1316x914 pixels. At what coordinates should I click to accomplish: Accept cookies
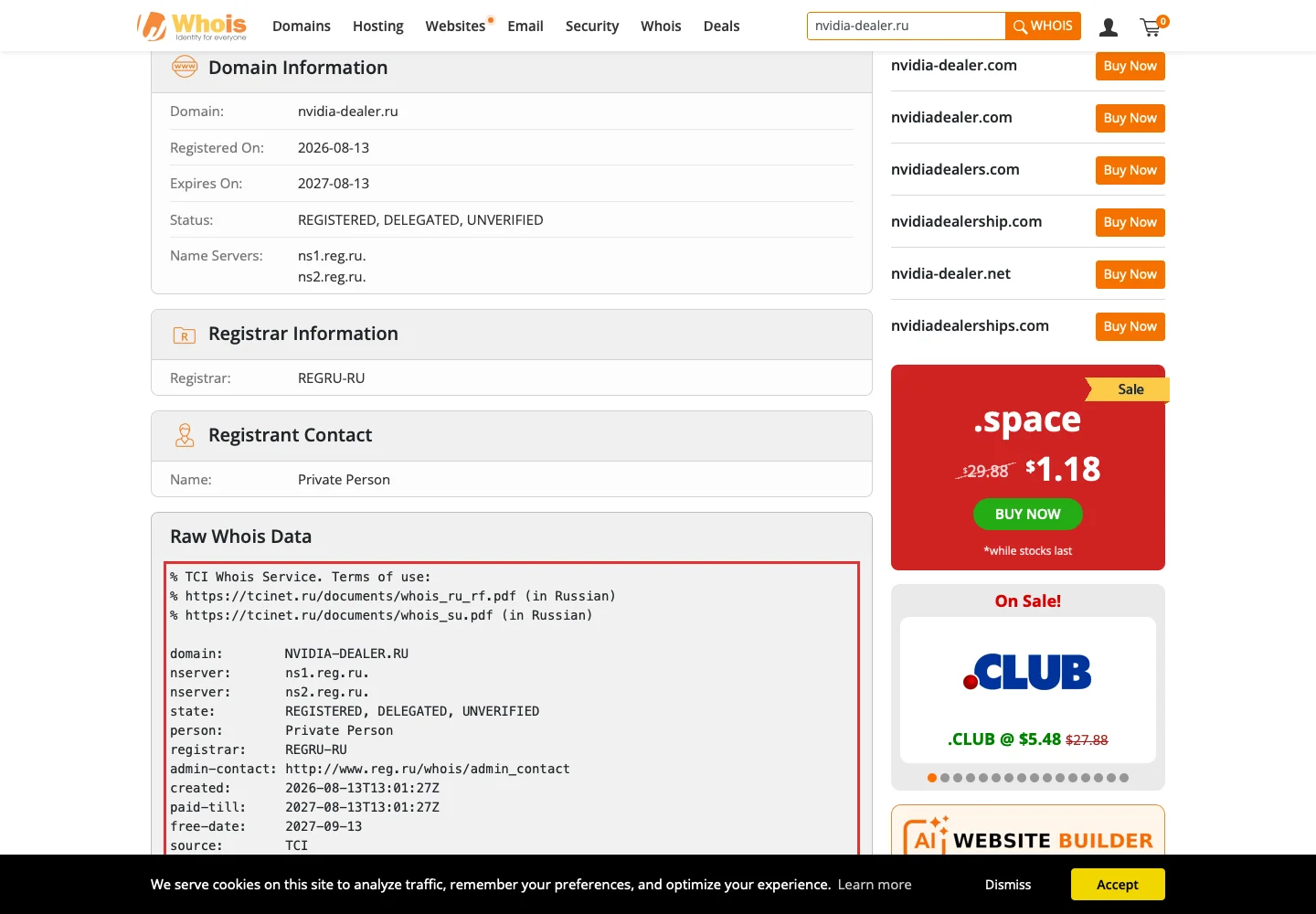click(x=1118, y=885)
